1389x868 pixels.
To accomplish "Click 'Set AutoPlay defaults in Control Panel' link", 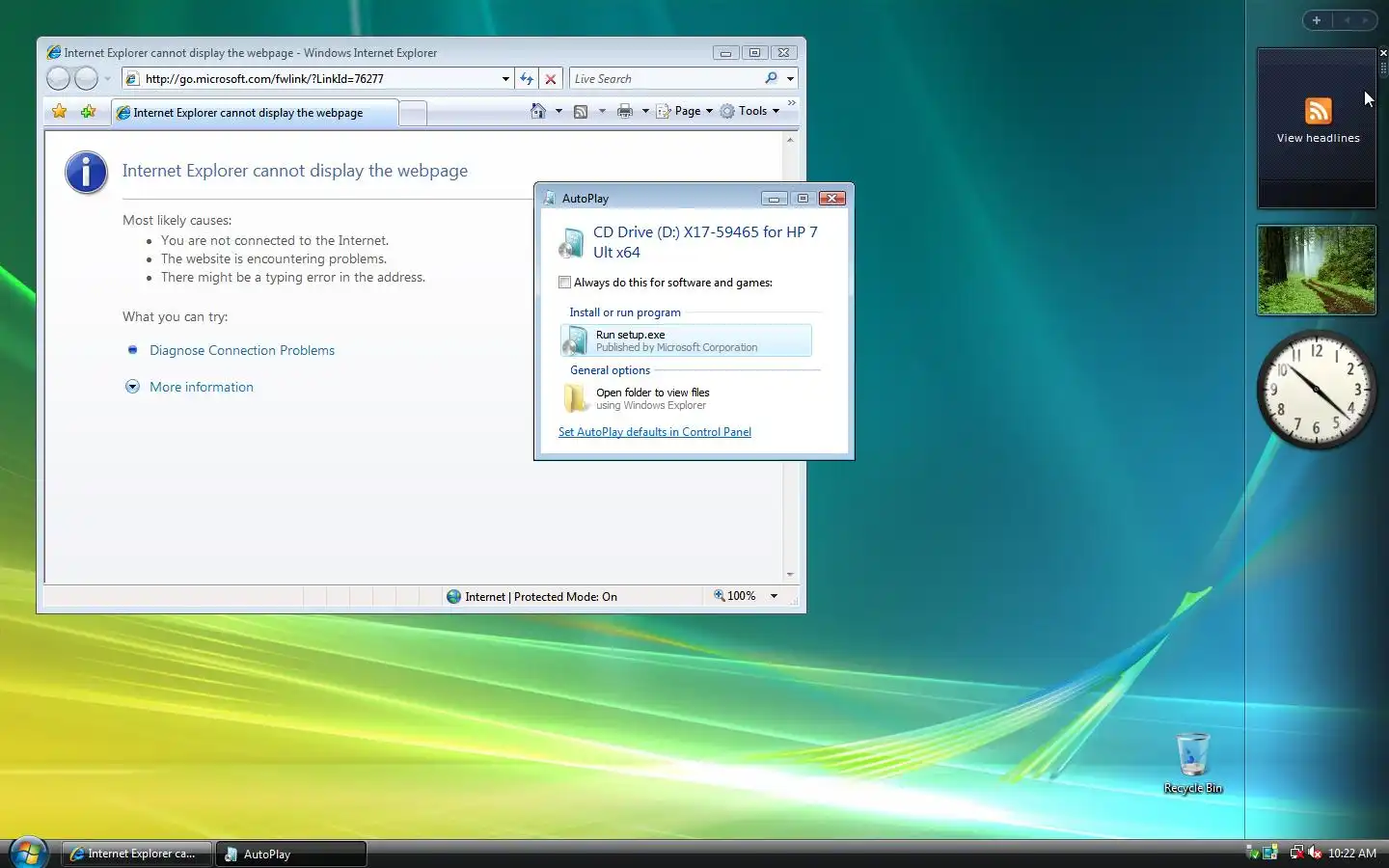I will 655,432.
